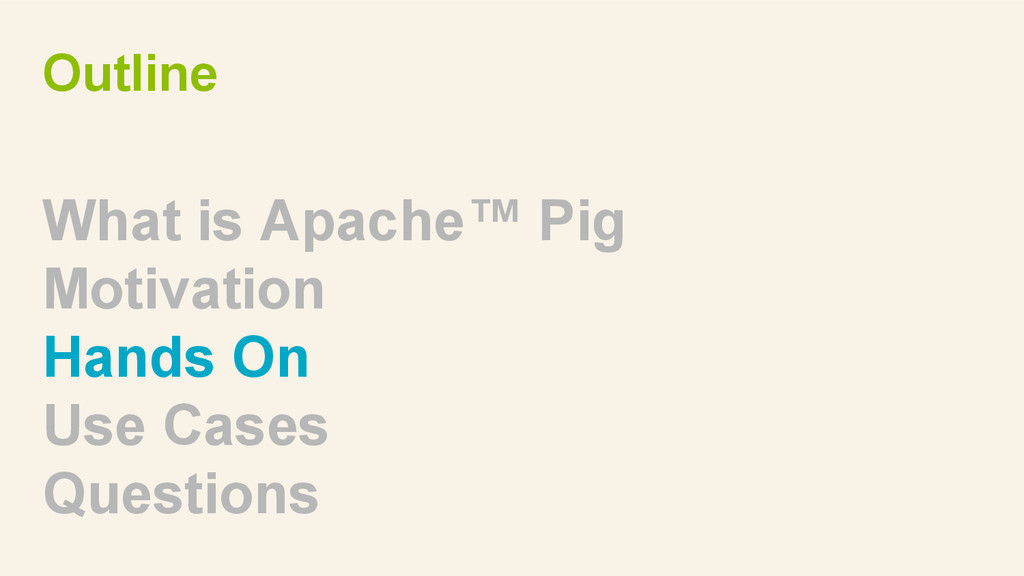Screen dimensions: 1024x576
Task: Click the capital Q in Questions
Action: (x=65, y=494)
